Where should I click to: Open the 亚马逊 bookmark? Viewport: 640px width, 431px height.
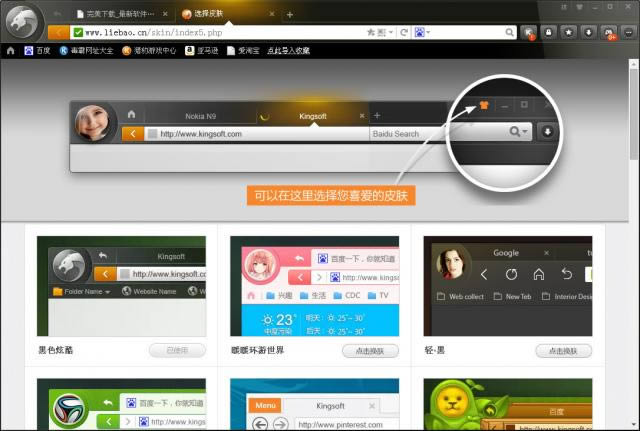pyautogui.click(x=202, y=51)
